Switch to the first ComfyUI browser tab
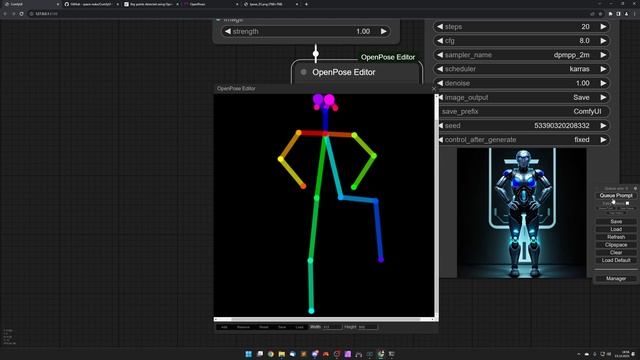Image resolution: width=640 pixels, height=360 pixels. pyautogui.click(x=31, y=4)
